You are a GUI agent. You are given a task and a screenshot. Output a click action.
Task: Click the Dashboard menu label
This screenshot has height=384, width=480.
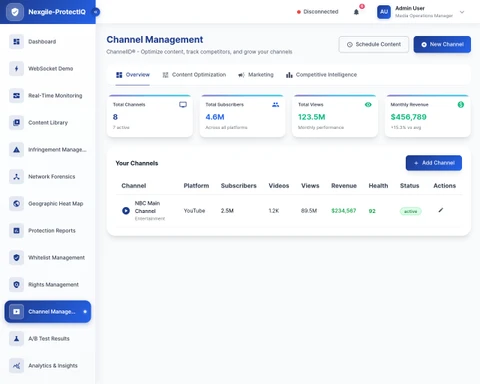42,42
